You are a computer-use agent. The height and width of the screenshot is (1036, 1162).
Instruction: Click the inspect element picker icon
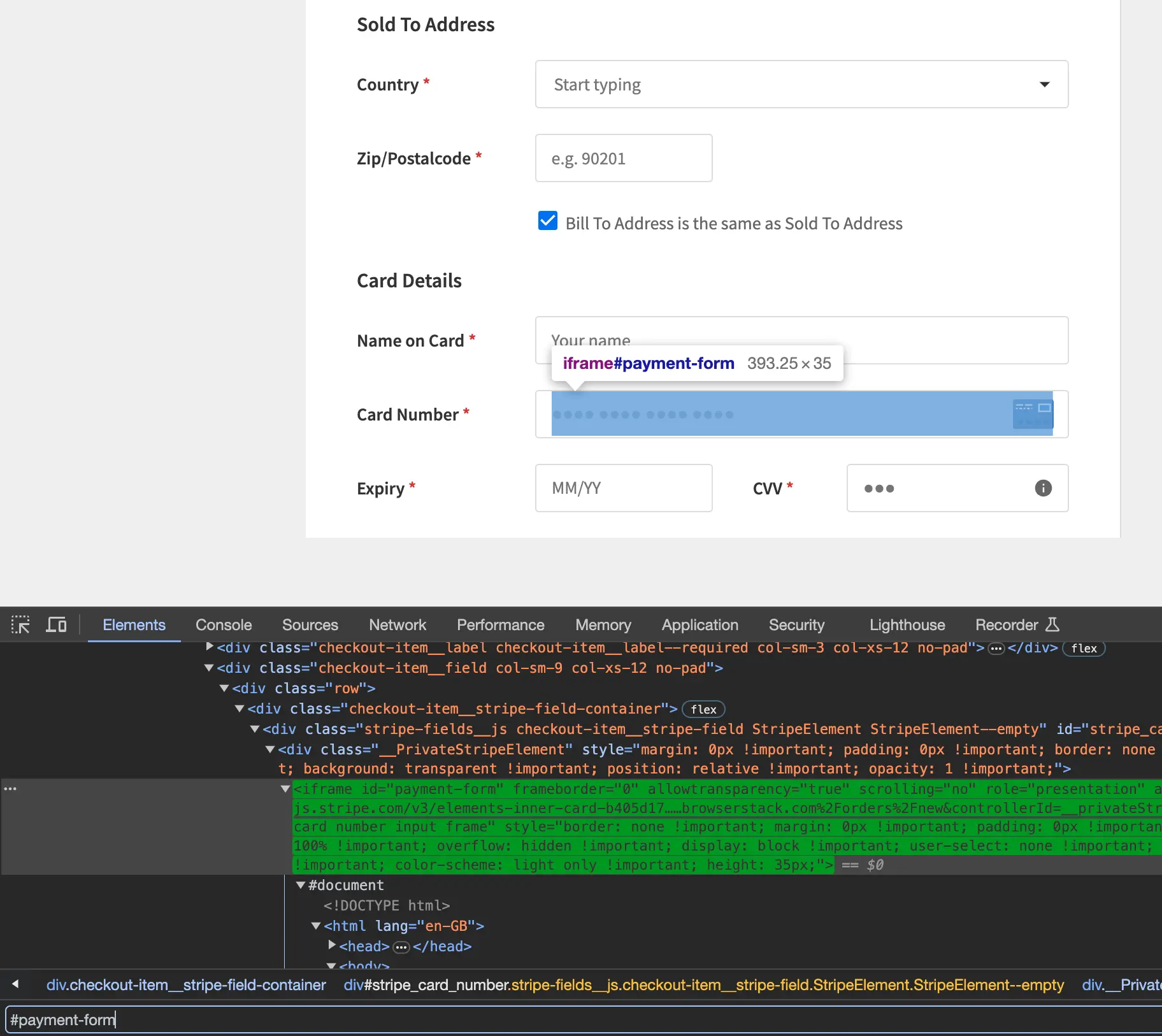20,624
